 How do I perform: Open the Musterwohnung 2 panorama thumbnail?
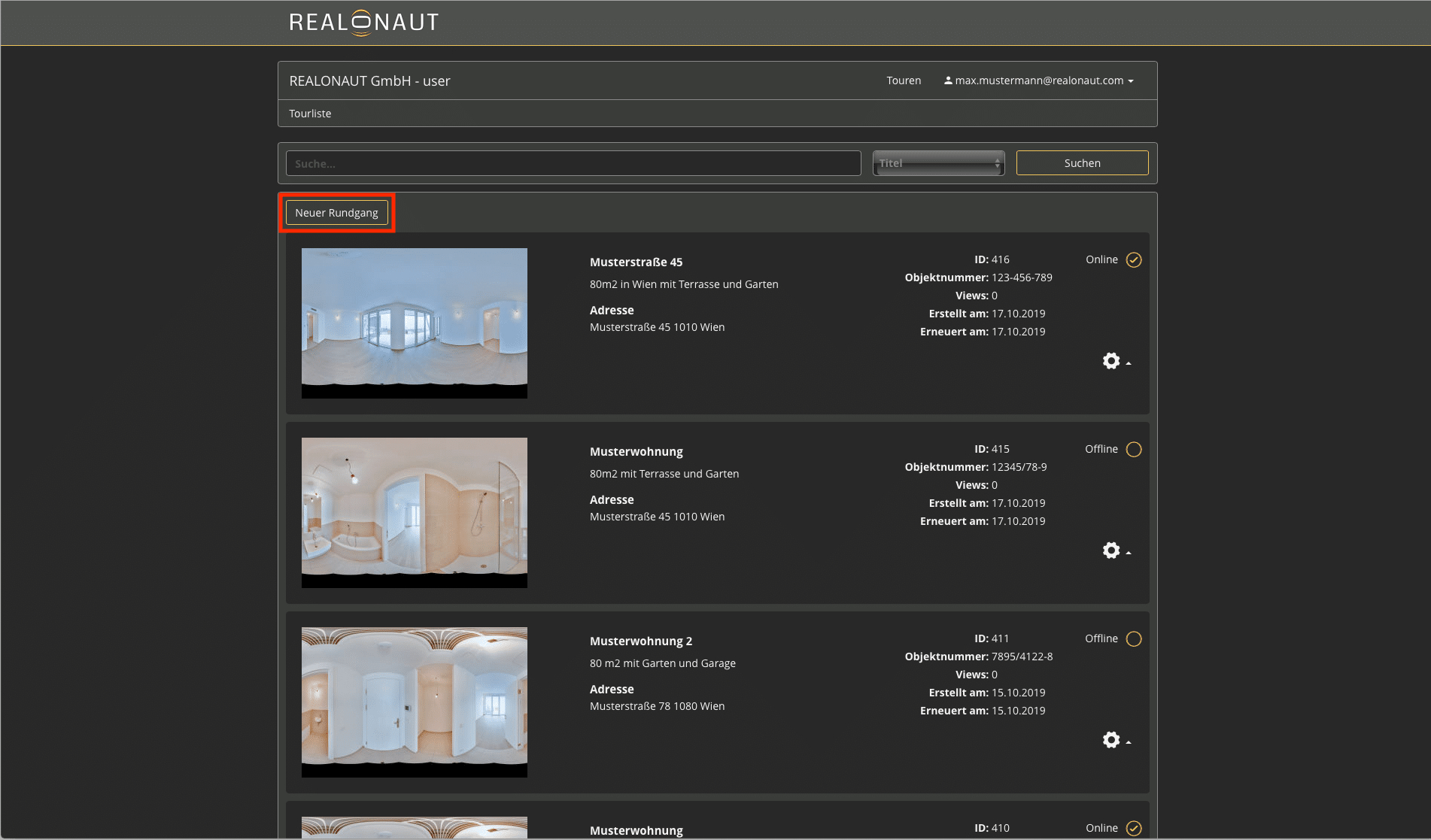click(414, 702)
